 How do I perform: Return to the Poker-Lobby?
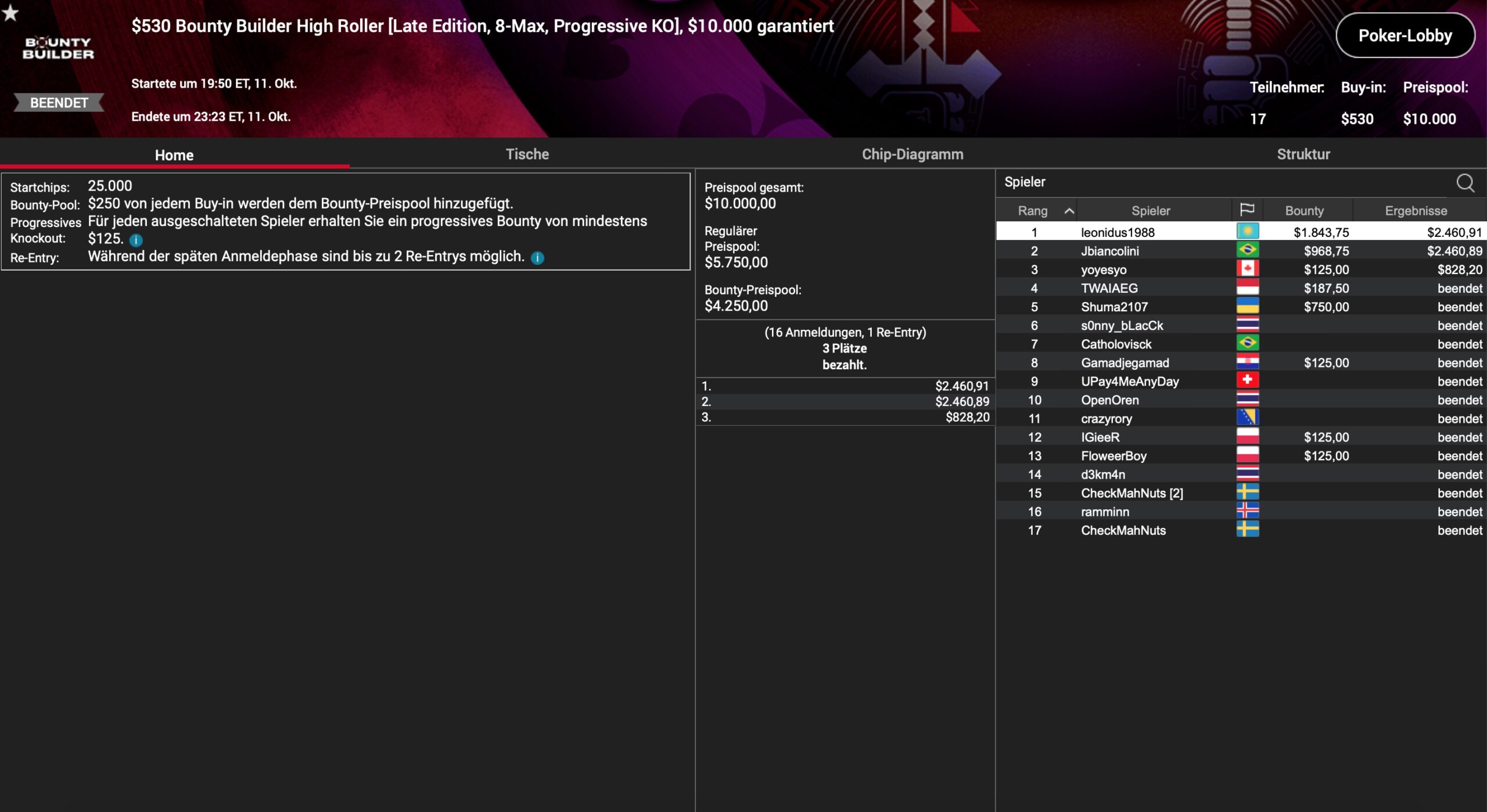(1405, 36)
